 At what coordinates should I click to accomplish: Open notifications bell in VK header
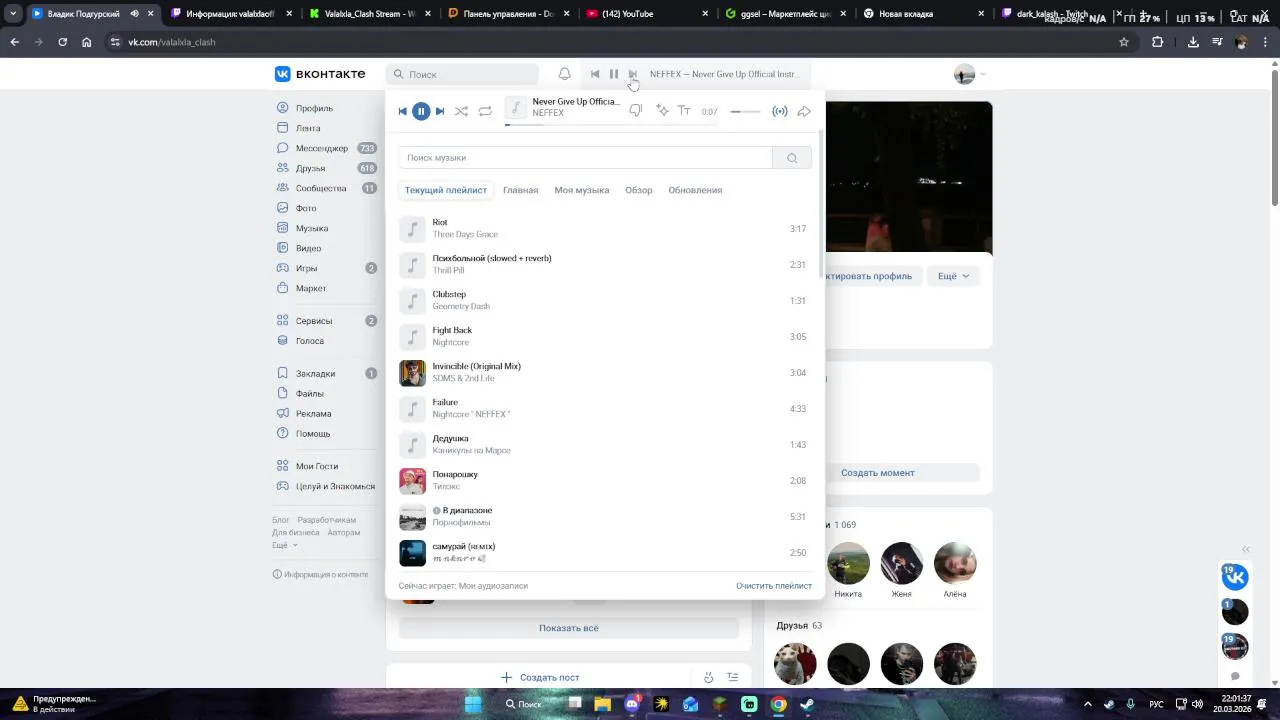coord(565,74)
